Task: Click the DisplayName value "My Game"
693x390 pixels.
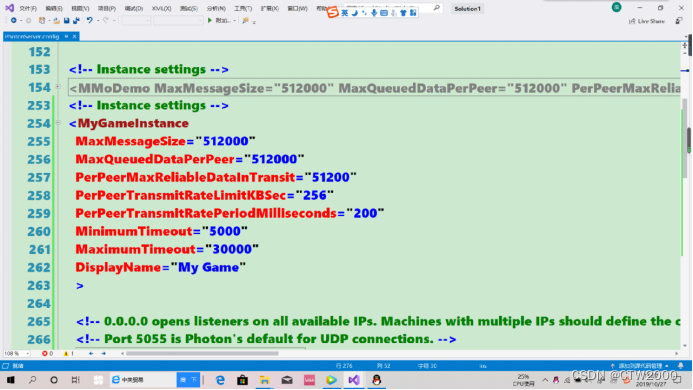Action: 208,267
